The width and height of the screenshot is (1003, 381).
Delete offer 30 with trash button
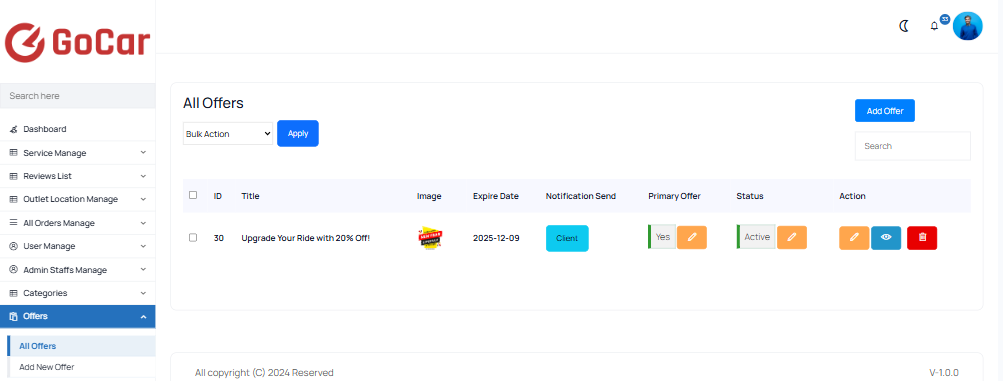[x=922, y=238]
